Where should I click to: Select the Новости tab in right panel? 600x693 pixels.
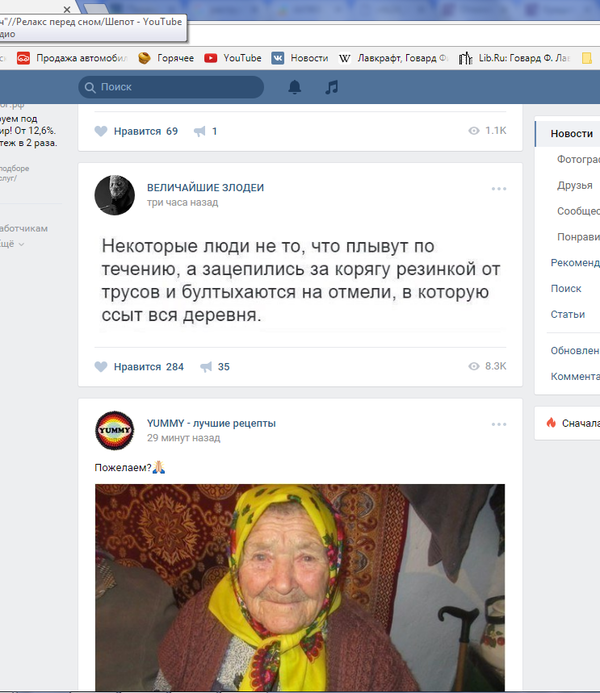click(571, 134)
